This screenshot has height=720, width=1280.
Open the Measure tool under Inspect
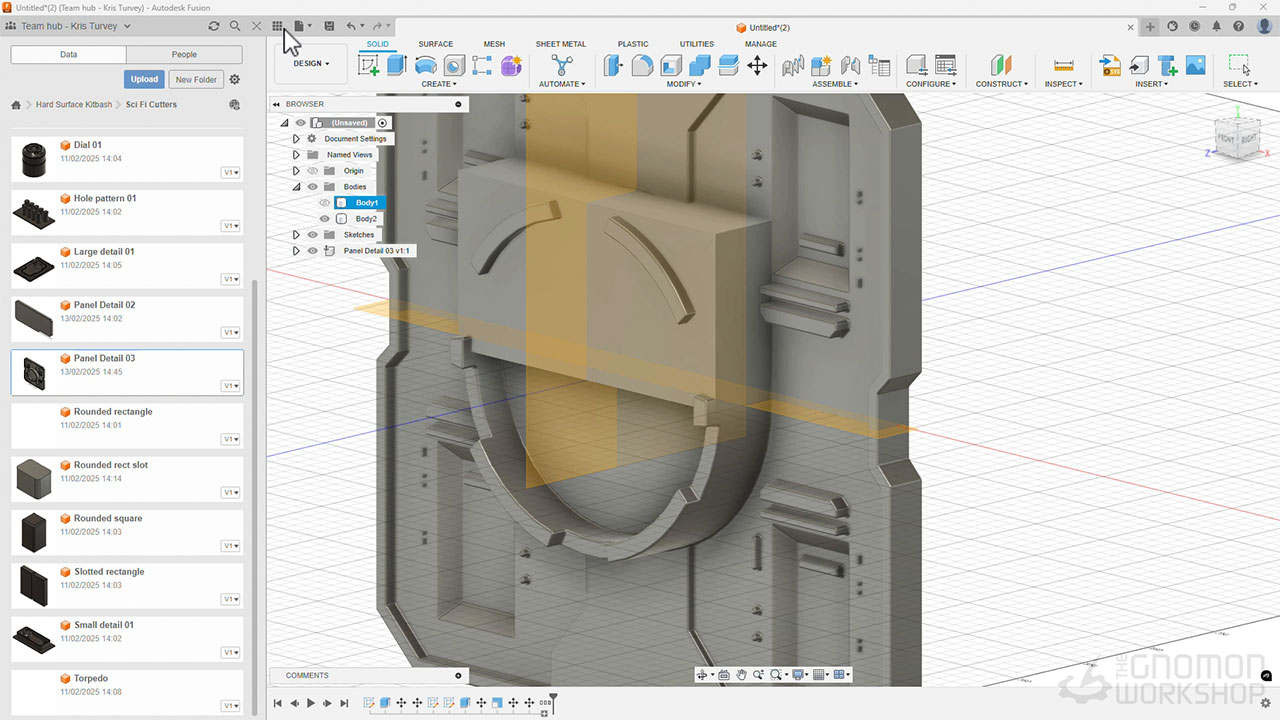tap(1064, 65)
